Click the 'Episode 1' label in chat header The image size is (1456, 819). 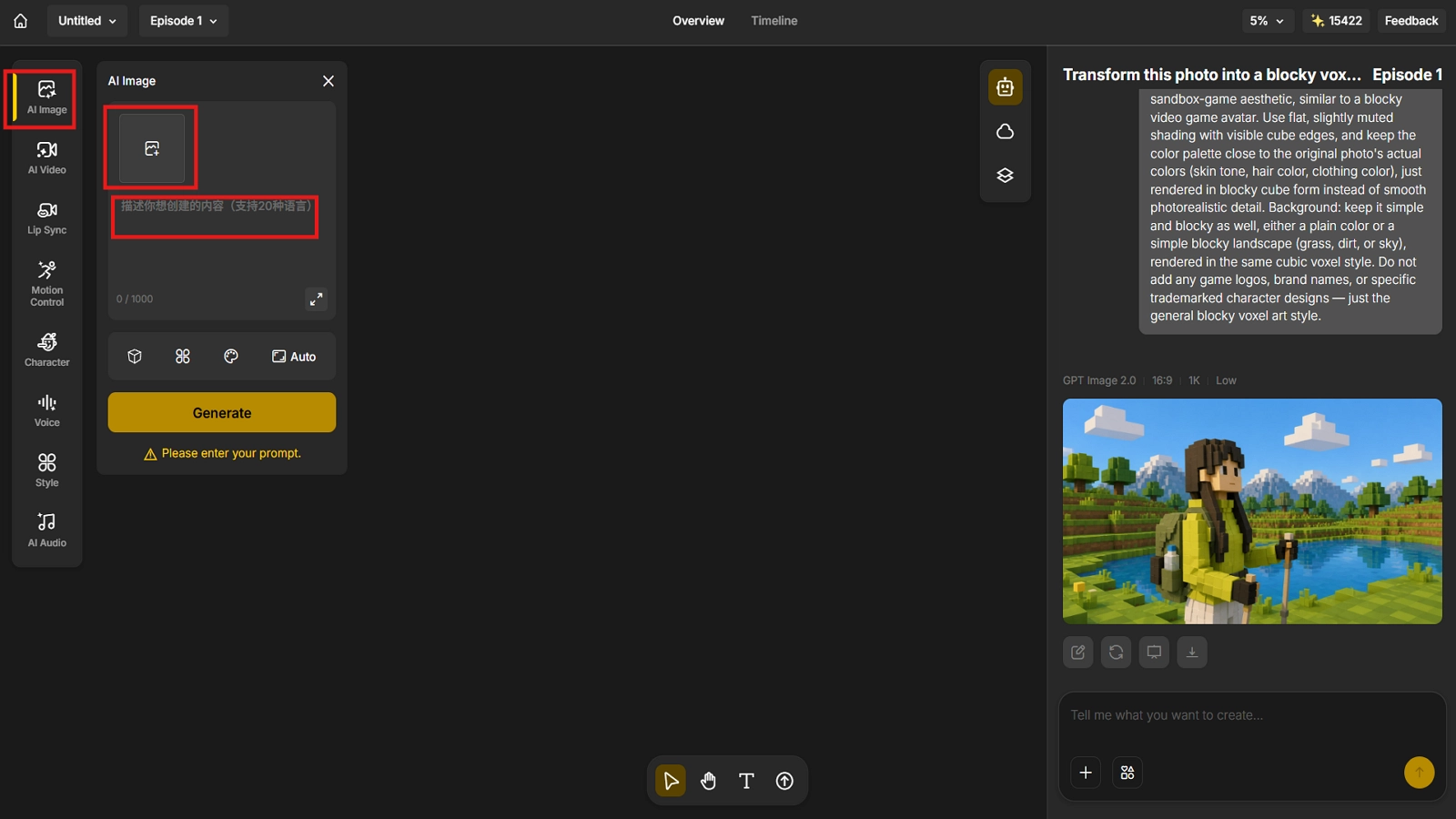[x=1407, y=75]
